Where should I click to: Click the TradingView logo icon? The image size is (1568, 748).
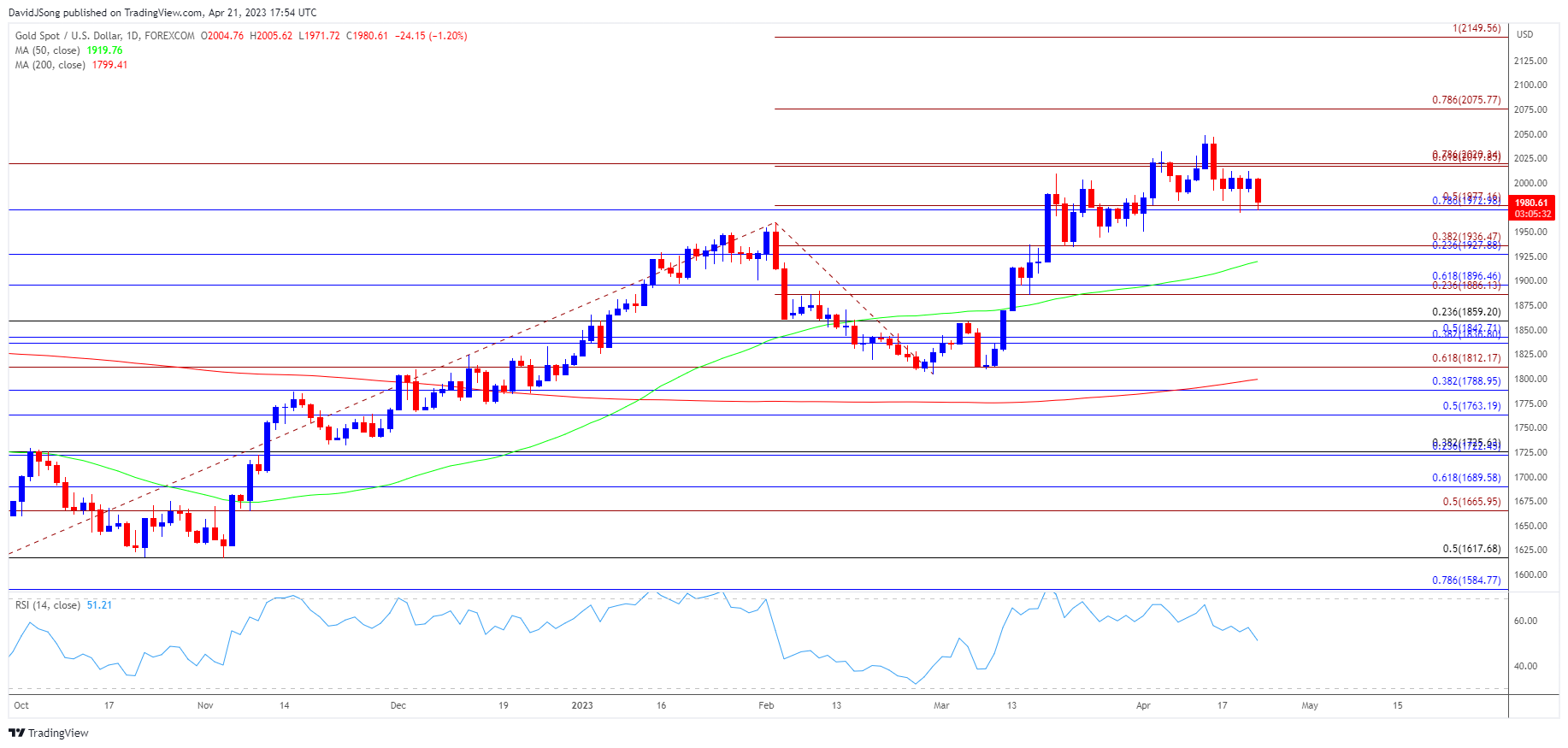(x=16, y=733)
